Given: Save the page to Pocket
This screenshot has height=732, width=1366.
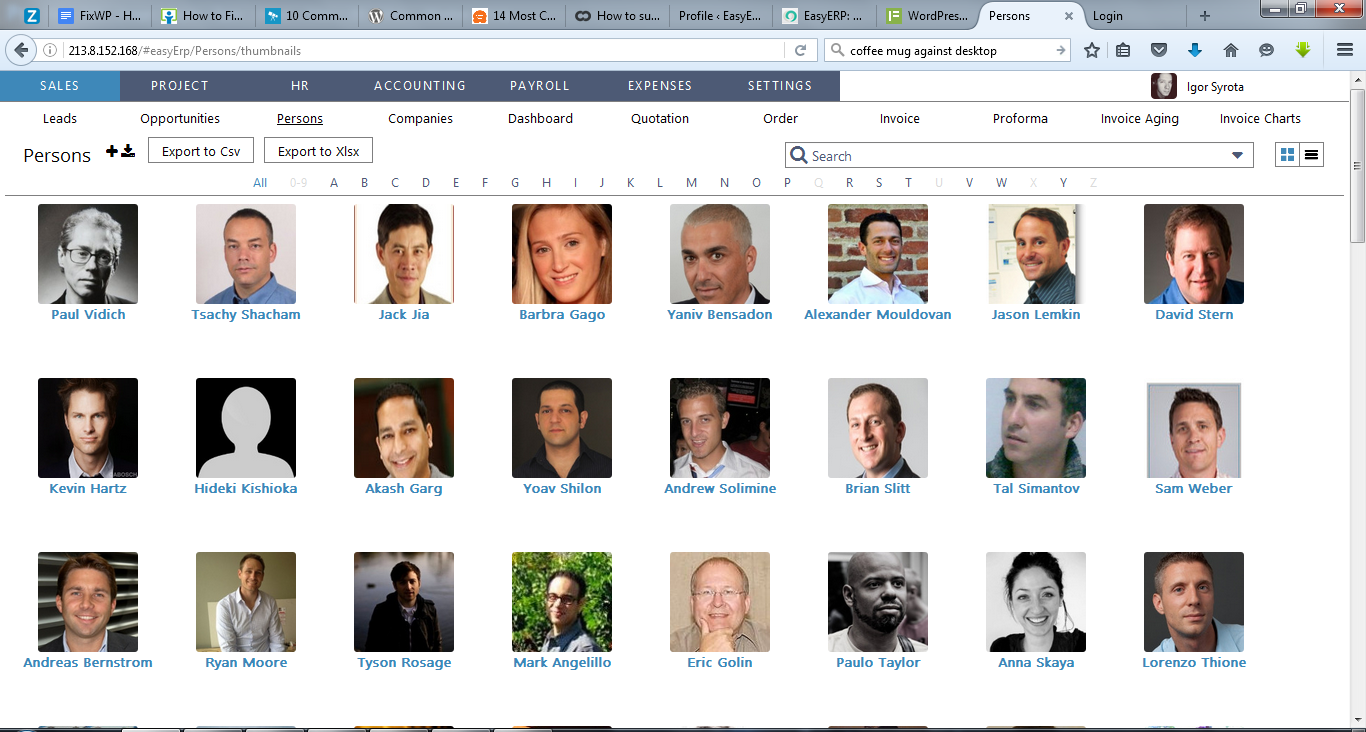Looking at the screenshot, I should [1159, 50].
